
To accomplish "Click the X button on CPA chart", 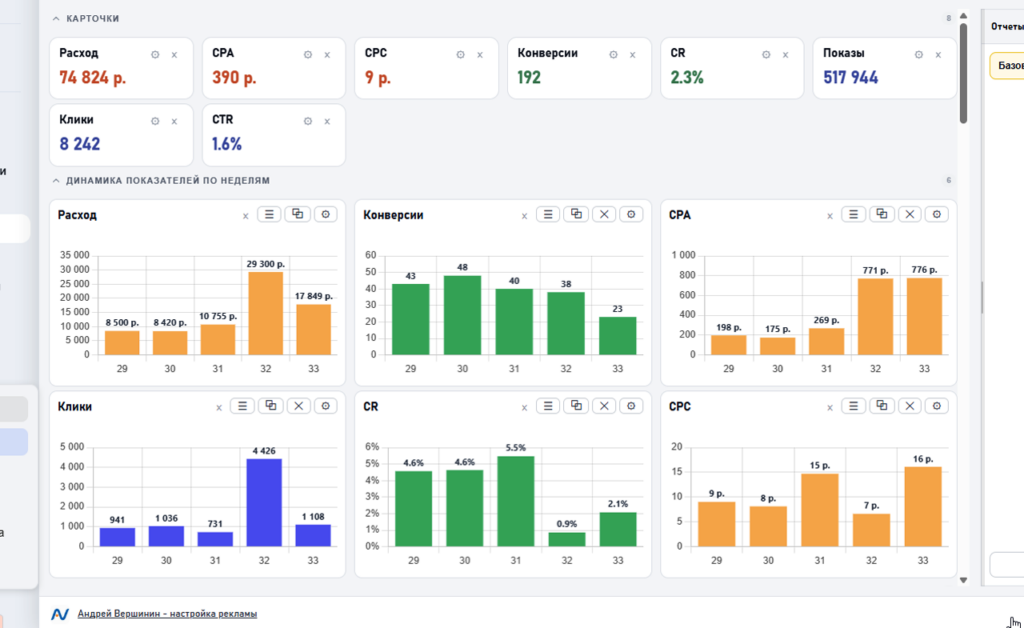I will point(909,214).
